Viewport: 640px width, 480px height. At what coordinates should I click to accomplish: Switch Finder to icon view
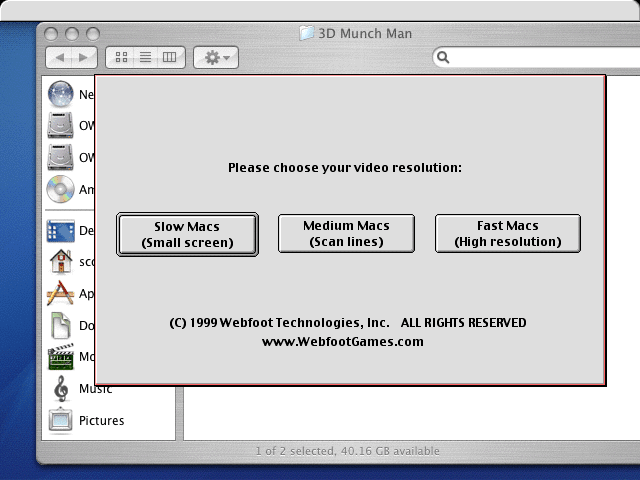(x=121, y=58)
